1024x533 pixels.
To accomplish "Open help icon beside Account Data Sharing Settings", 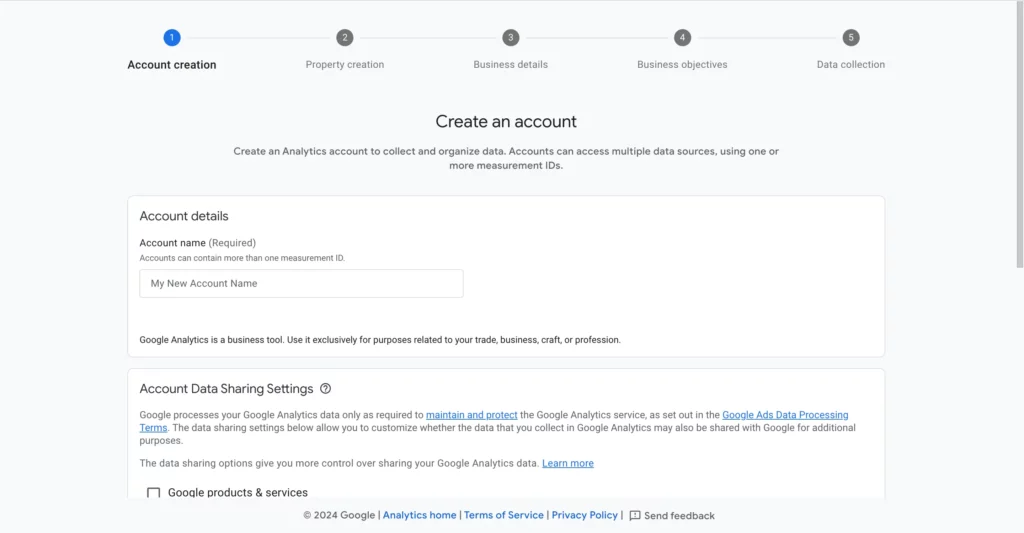I will click(325, 389).
